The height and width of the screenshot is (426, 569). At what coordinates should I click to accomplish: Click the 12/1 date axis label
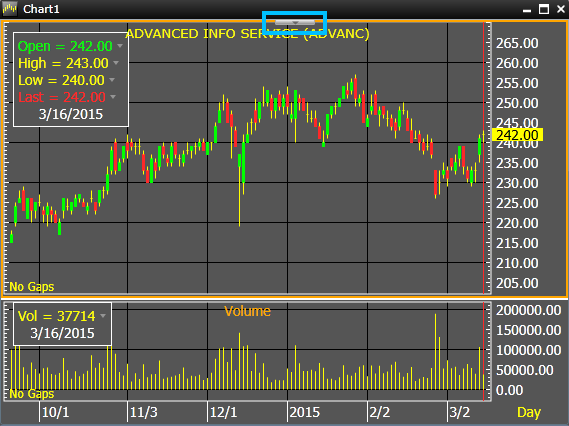(224, 412)
